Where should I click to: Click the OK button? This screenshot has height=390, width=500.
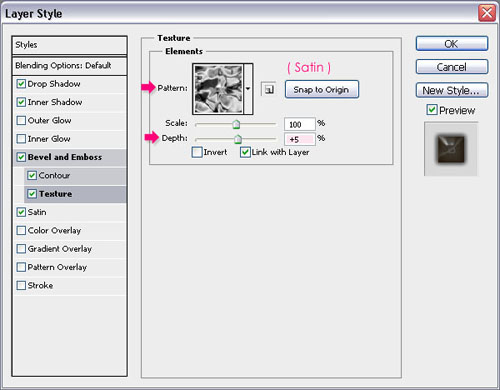click(452, 44)
